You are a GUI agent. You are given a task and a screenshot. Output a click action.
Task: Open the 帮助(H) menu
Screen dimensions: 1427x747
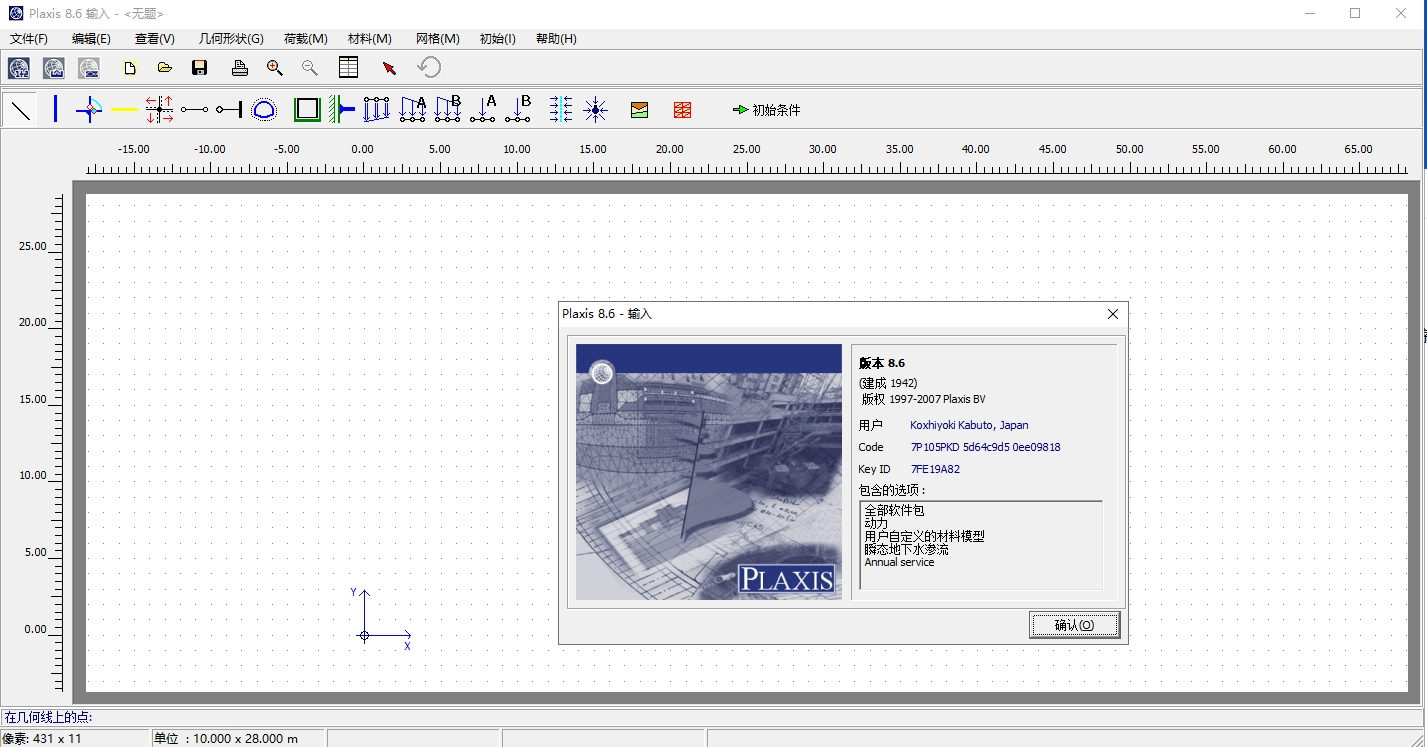(556, 39)
